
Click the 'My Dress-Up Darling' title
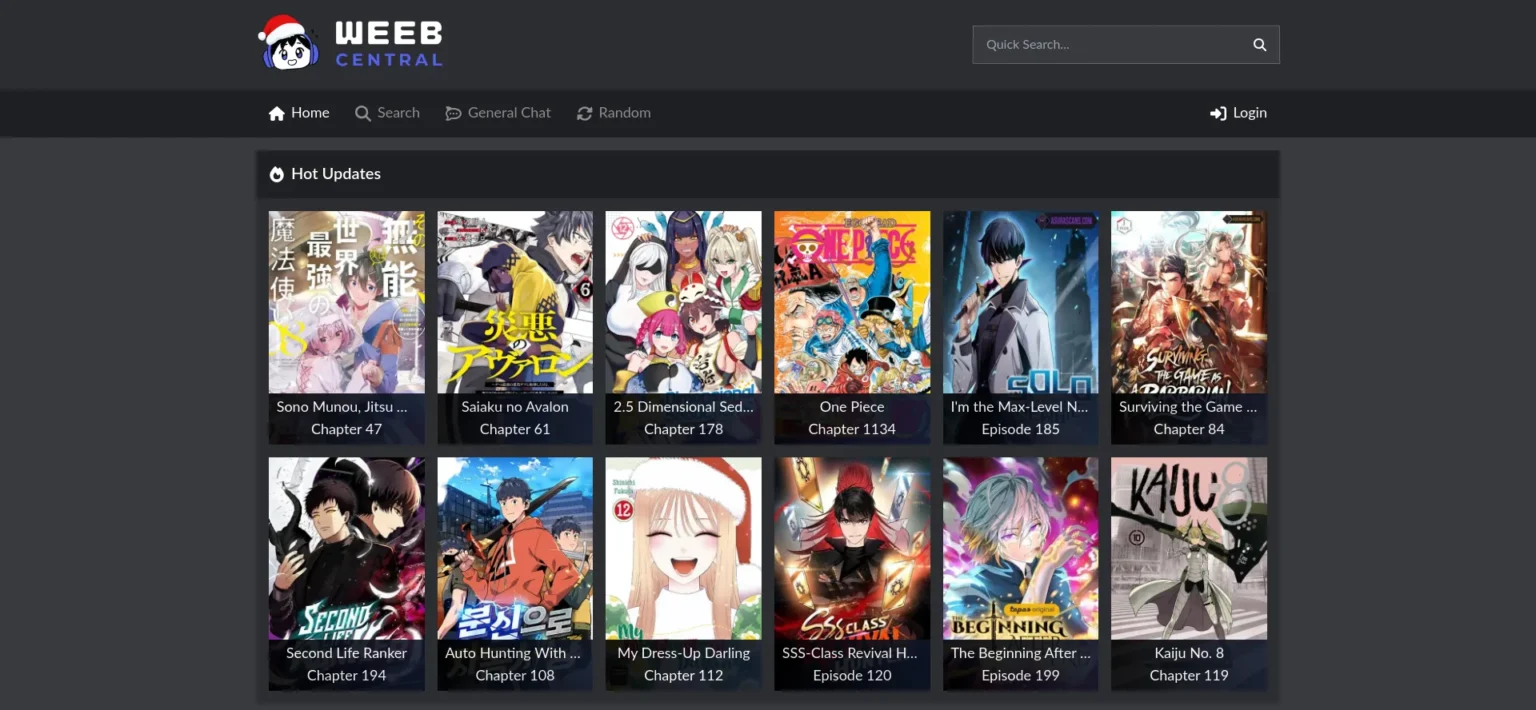point(684,653)
